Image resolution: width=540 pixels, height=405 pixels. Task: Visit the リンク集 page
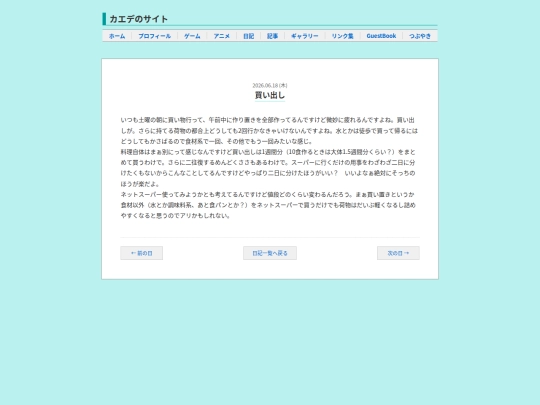[343, 36]
